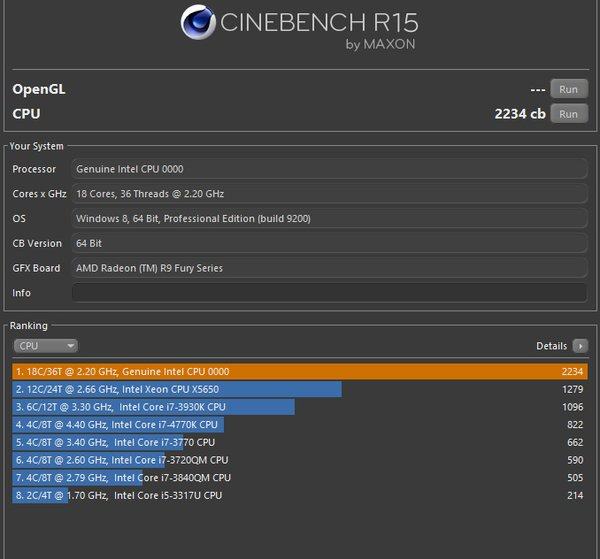Click the score 505 in ranking
Image resolution: width=600 pixels, height=559 pixels.
point(575,478)
